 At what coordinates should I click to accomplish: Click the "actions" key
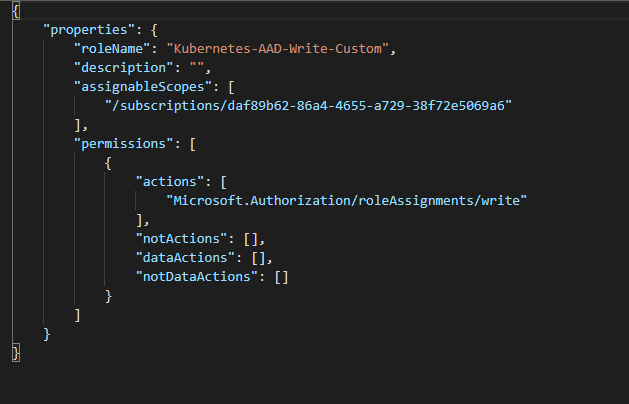point(170,182)
